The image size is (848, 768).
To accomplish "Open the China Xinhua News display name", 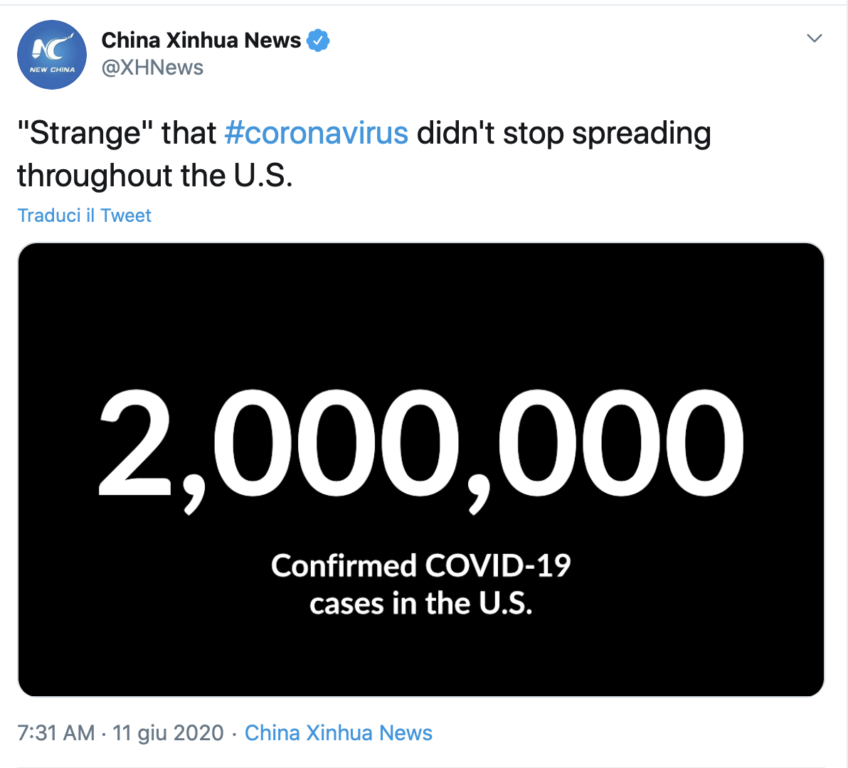I will click(x=201, y=40).
